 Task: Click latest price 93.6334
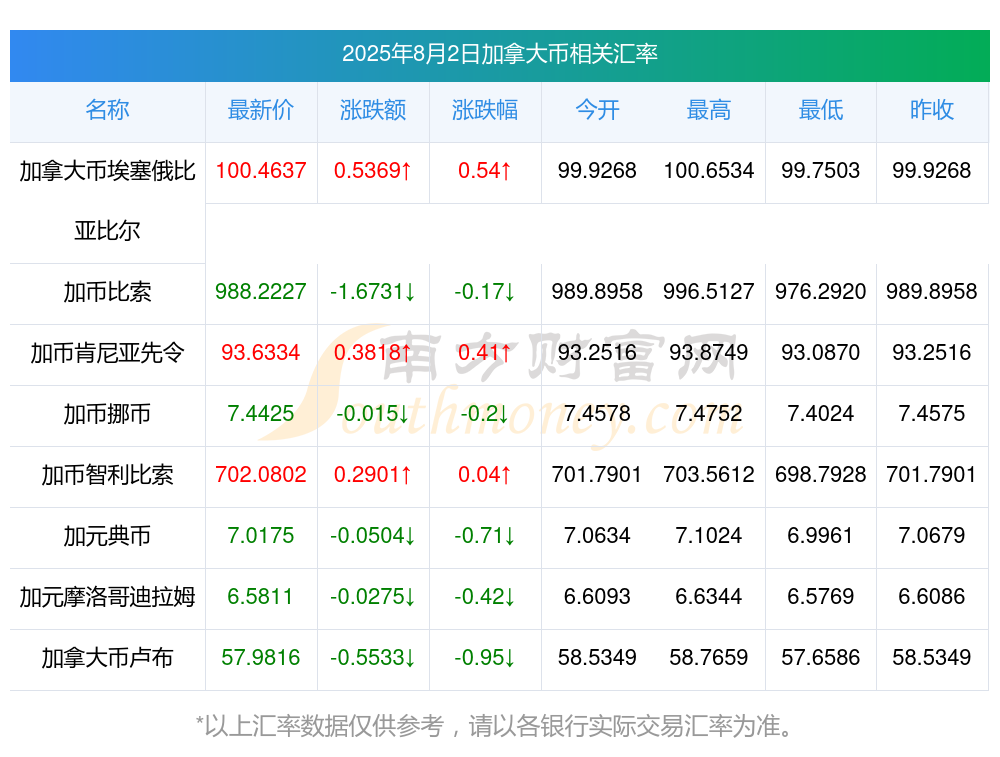(x=261, y=353)
